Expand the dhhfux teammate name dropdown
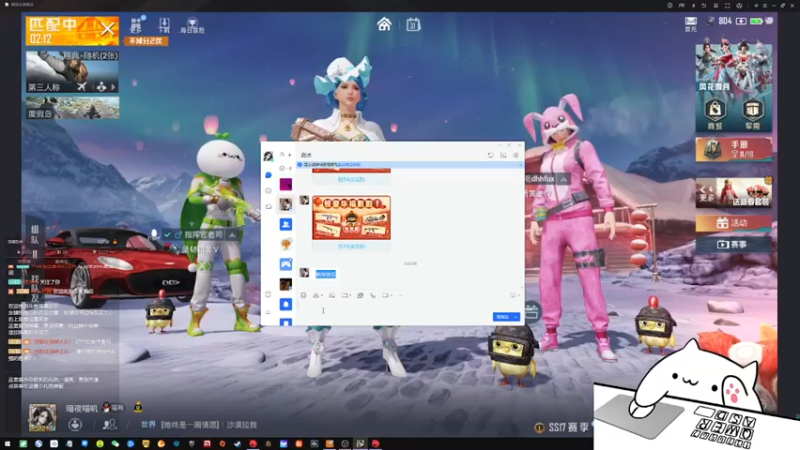 563,179
